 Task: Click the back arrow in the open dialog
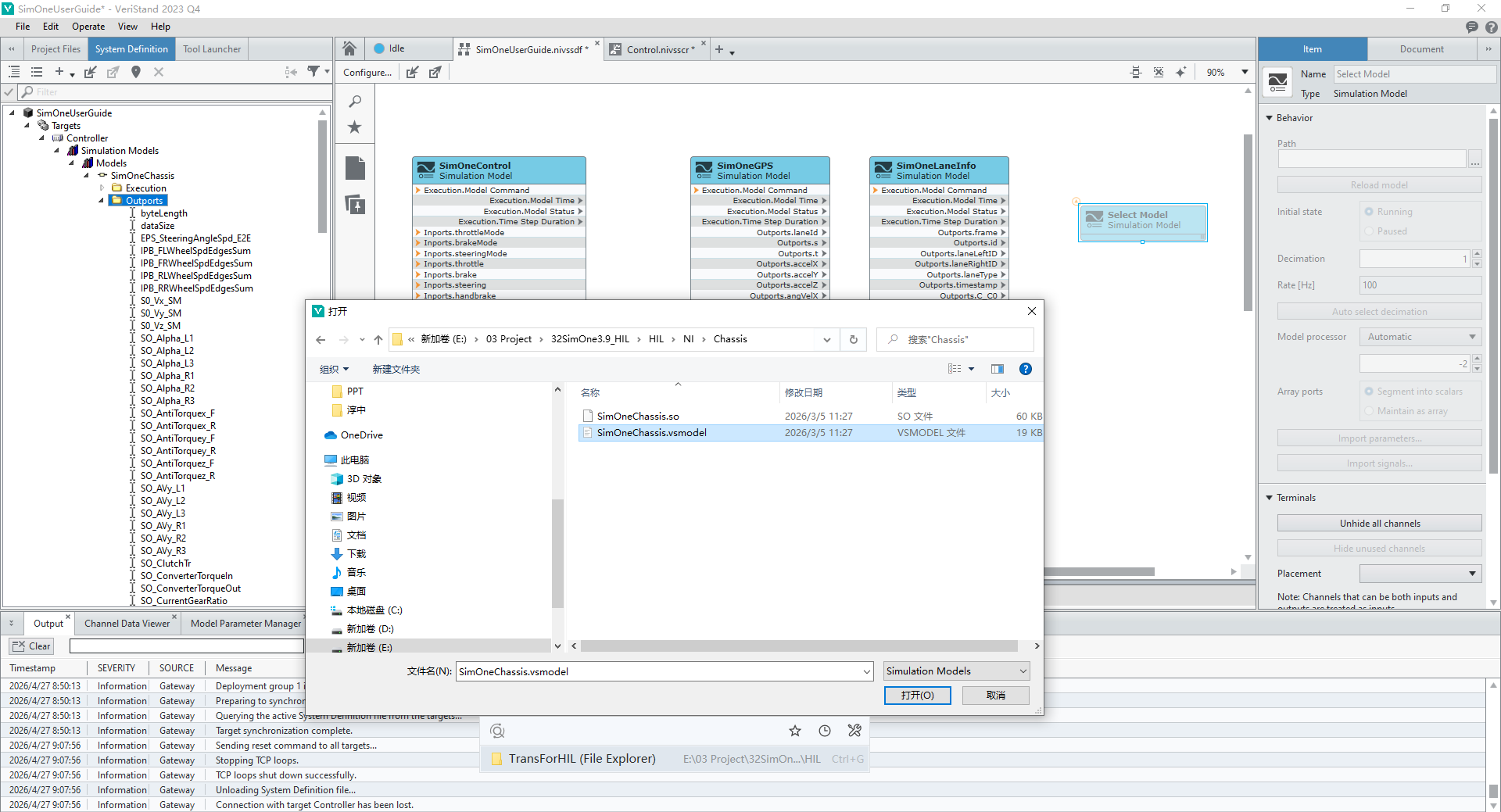(321, 339)
